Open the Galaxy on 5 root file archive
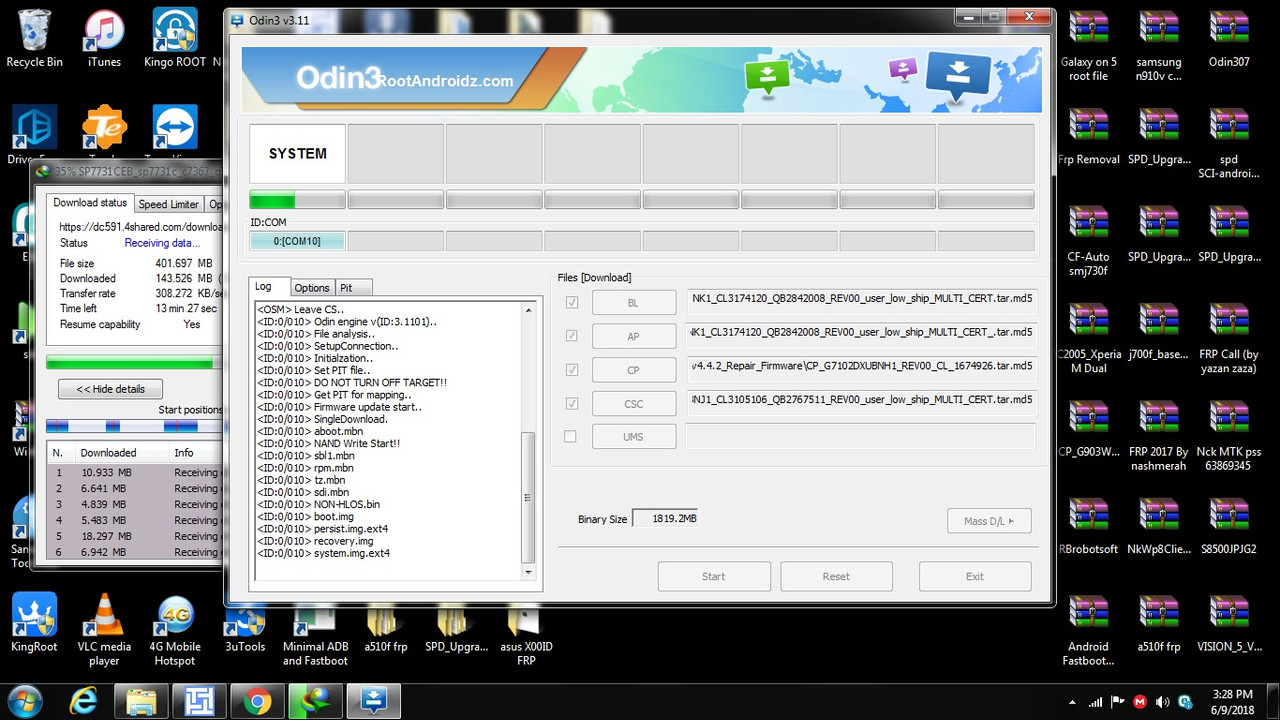 point(1088,45)
